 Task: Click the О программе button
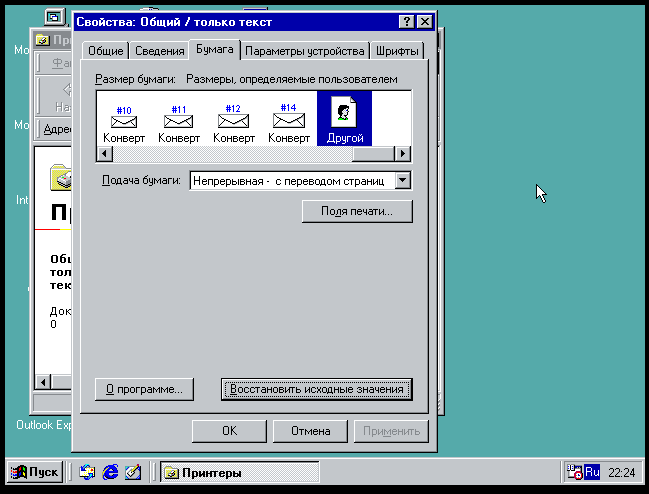144,389
